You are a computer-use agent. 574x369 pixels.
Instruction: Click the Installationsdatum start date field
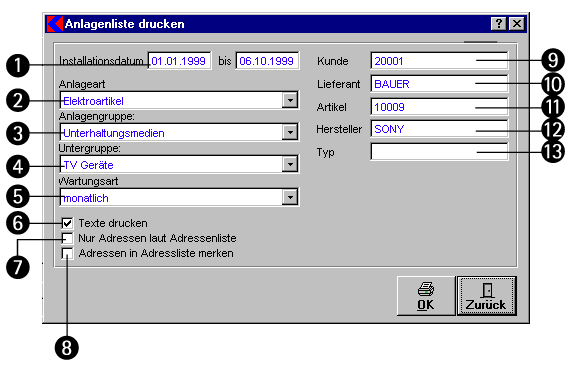point(179,61)
